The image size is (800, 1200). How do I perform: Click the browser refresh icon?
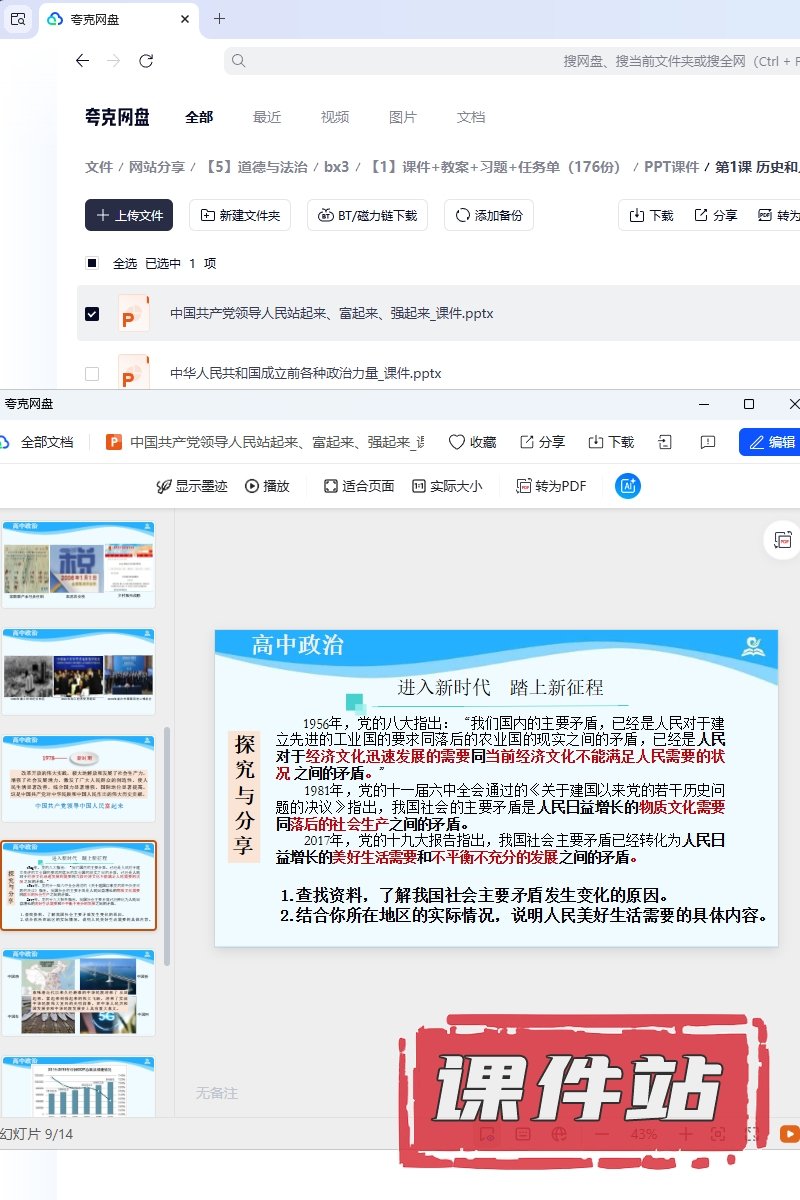[x=146, y=61]
